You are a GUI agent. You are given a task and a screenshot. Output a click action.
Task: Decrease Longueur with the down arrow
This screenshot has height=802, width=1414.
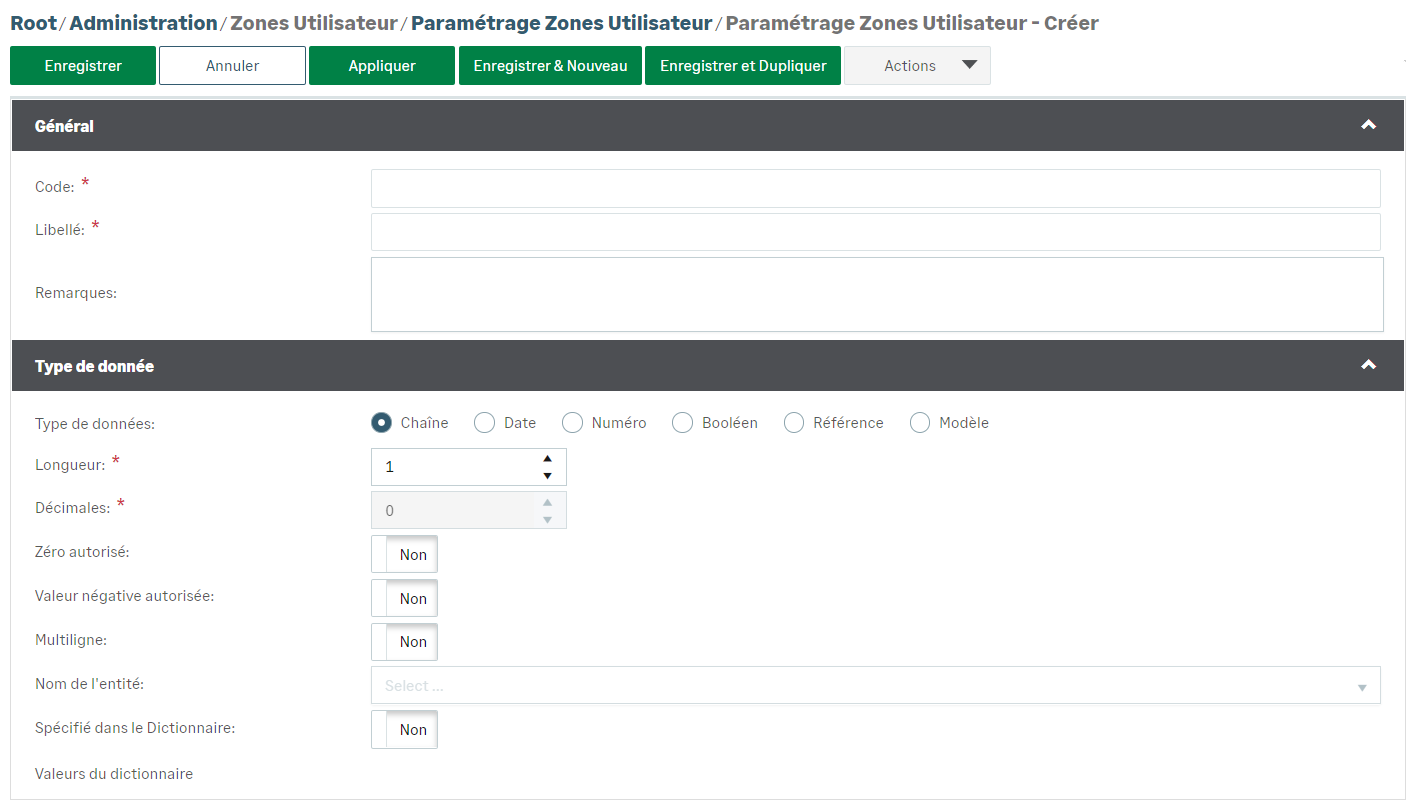[x=547, y=475]
